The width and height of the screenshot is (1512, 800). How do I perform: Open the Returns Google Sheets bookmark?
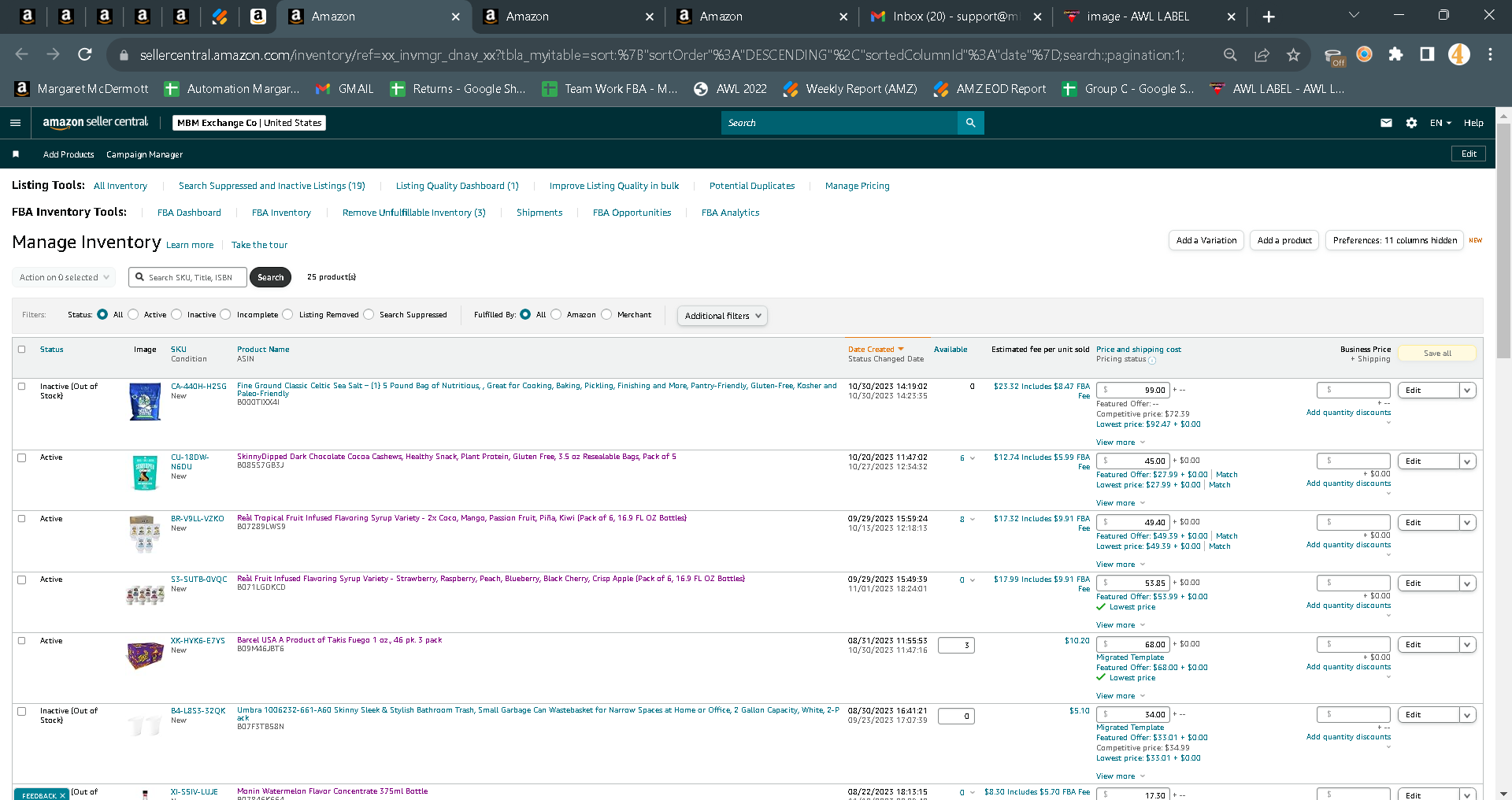(458, 89)
